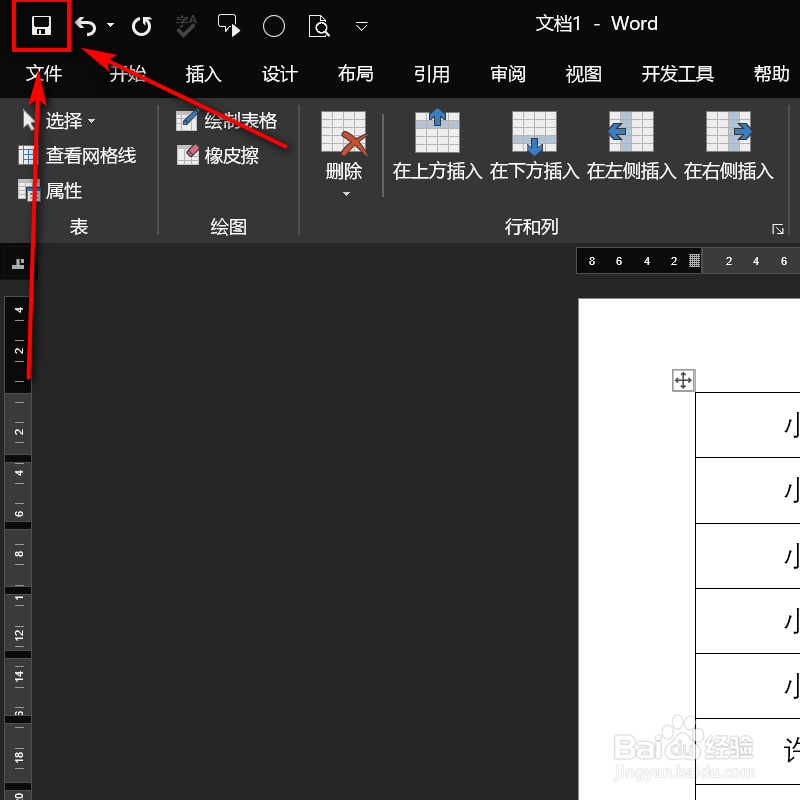Click the speech bubble read-aloud icon
Image resolution: width=800 pixels, height=800 pixels.
(x=229, y=26)
